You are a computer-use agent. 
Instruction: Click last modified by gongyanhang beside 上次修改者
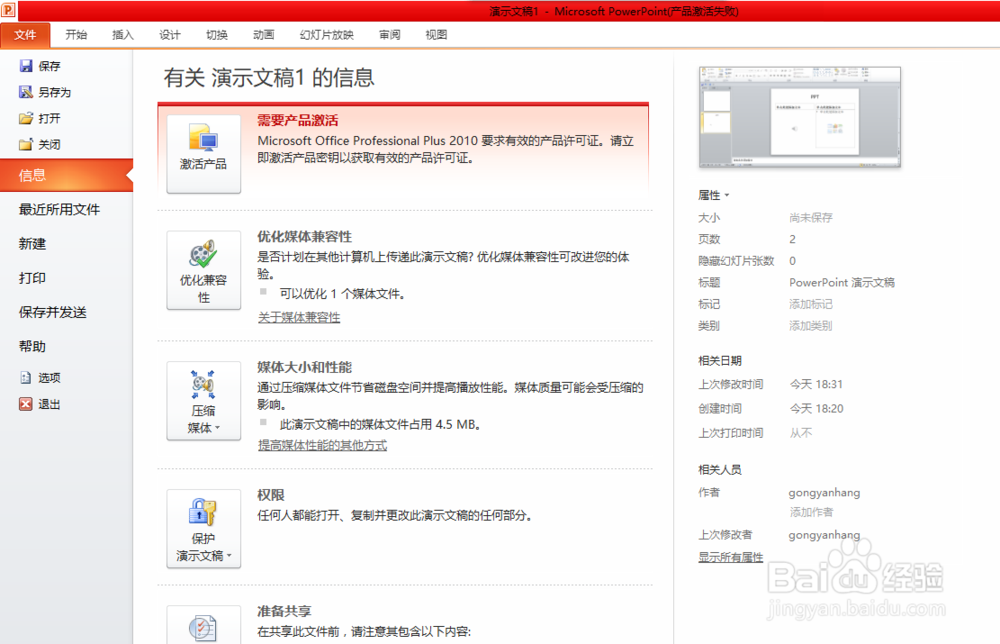(x=824, y=534)
